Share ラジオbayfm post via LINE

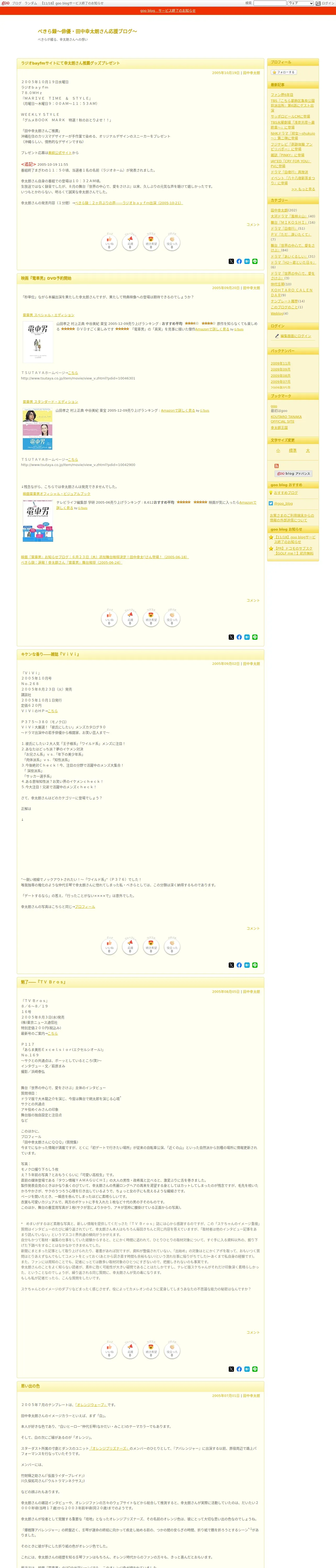pyautogui.click(x=255, y=261)
